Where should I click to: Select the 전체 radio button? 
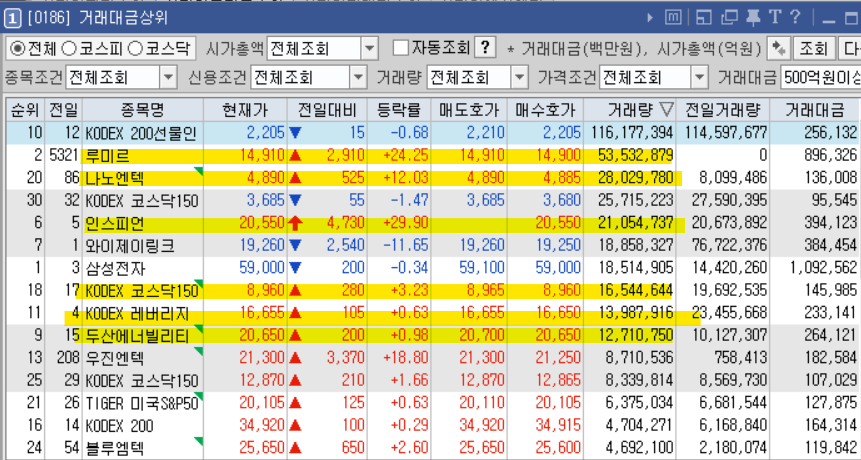point(18,49)
